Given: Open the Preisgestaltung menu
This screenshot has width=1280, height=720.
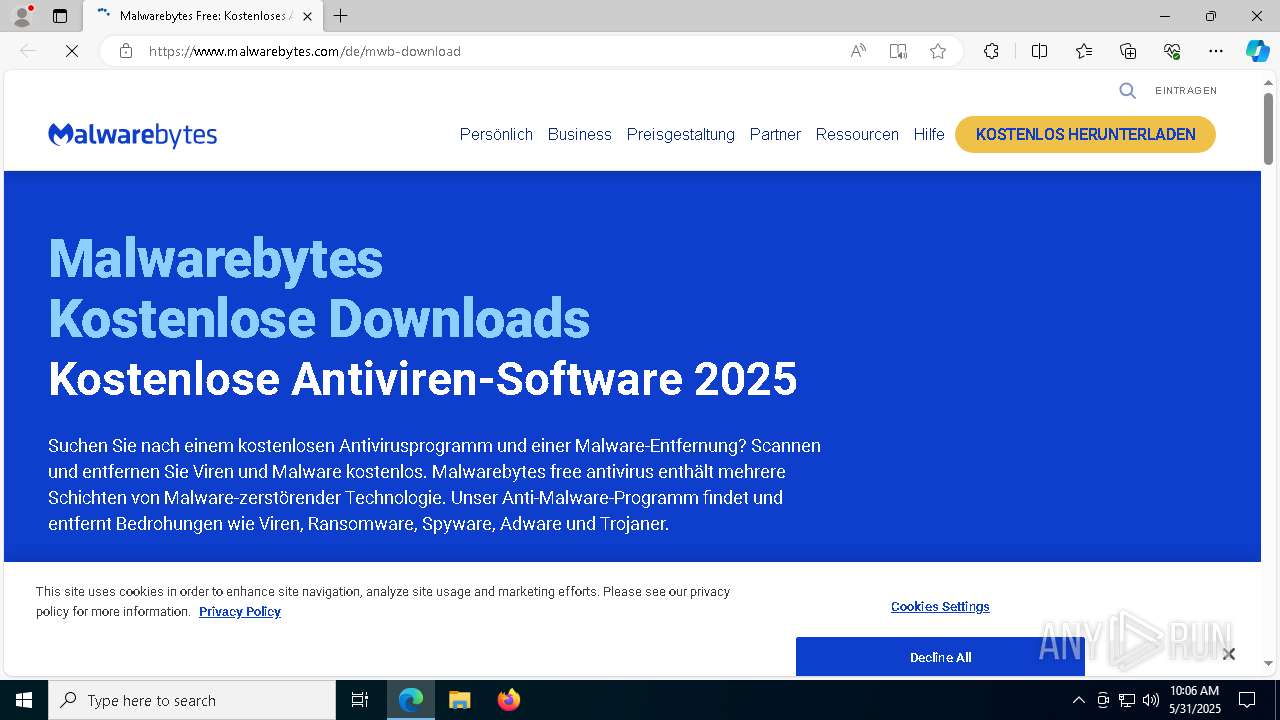Looking at the screenshot, I should click(x=680, y=134).
